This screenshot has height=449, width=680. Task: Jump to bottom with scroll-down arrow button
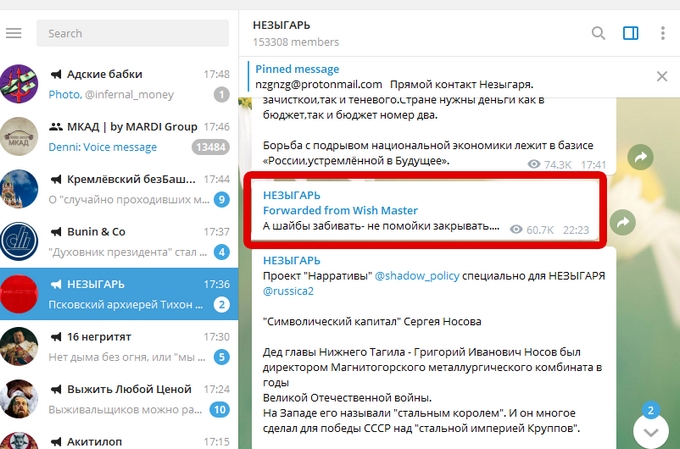[x=651, y=432]
